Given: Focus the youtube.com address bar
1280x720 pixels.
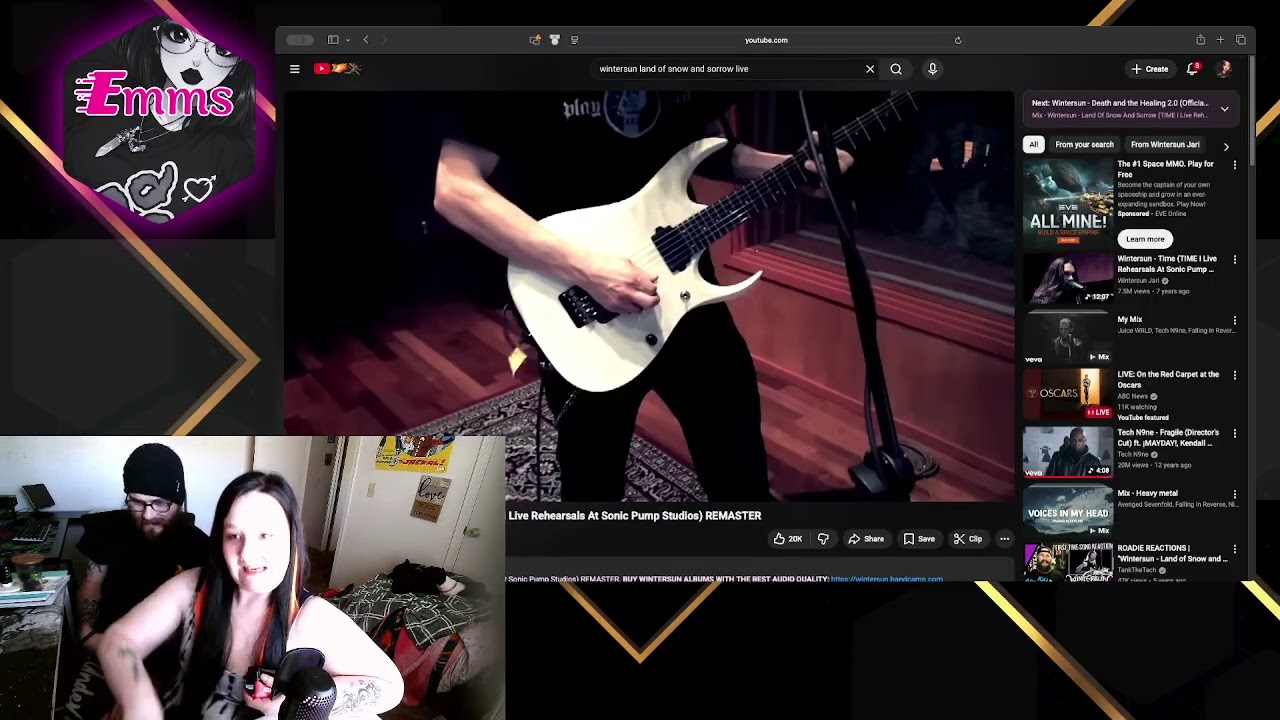Looking at the screenshot, I should [766, 40].
